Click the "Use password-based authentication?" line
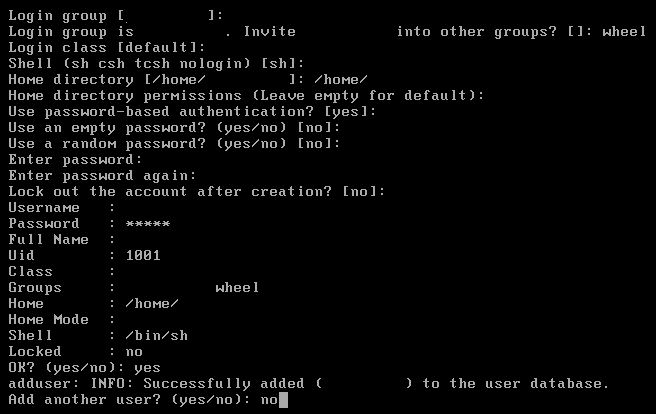 click(192, 112)
